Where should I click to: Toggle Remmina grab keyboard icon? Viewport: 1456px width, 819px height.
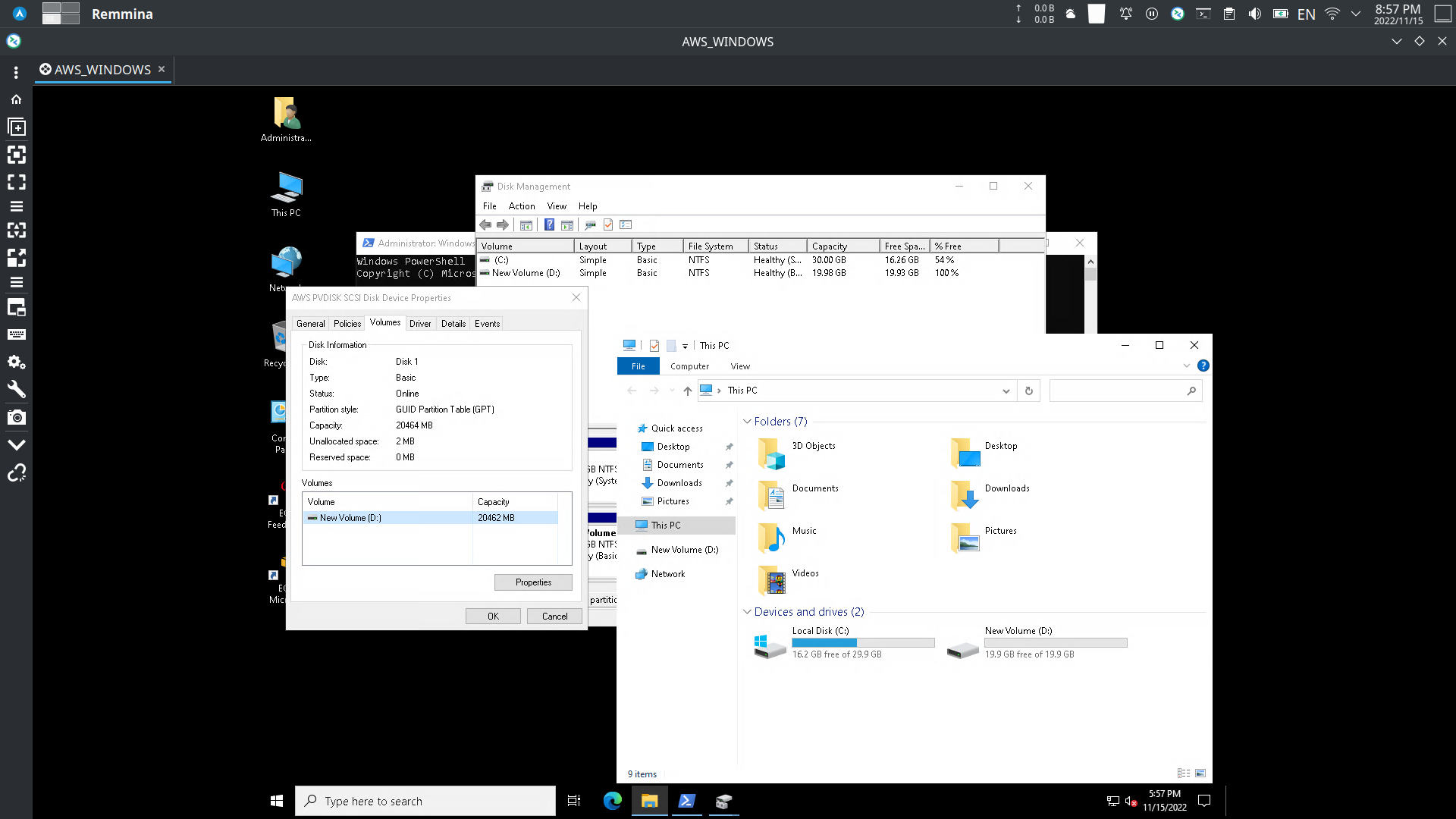point(16,334)
